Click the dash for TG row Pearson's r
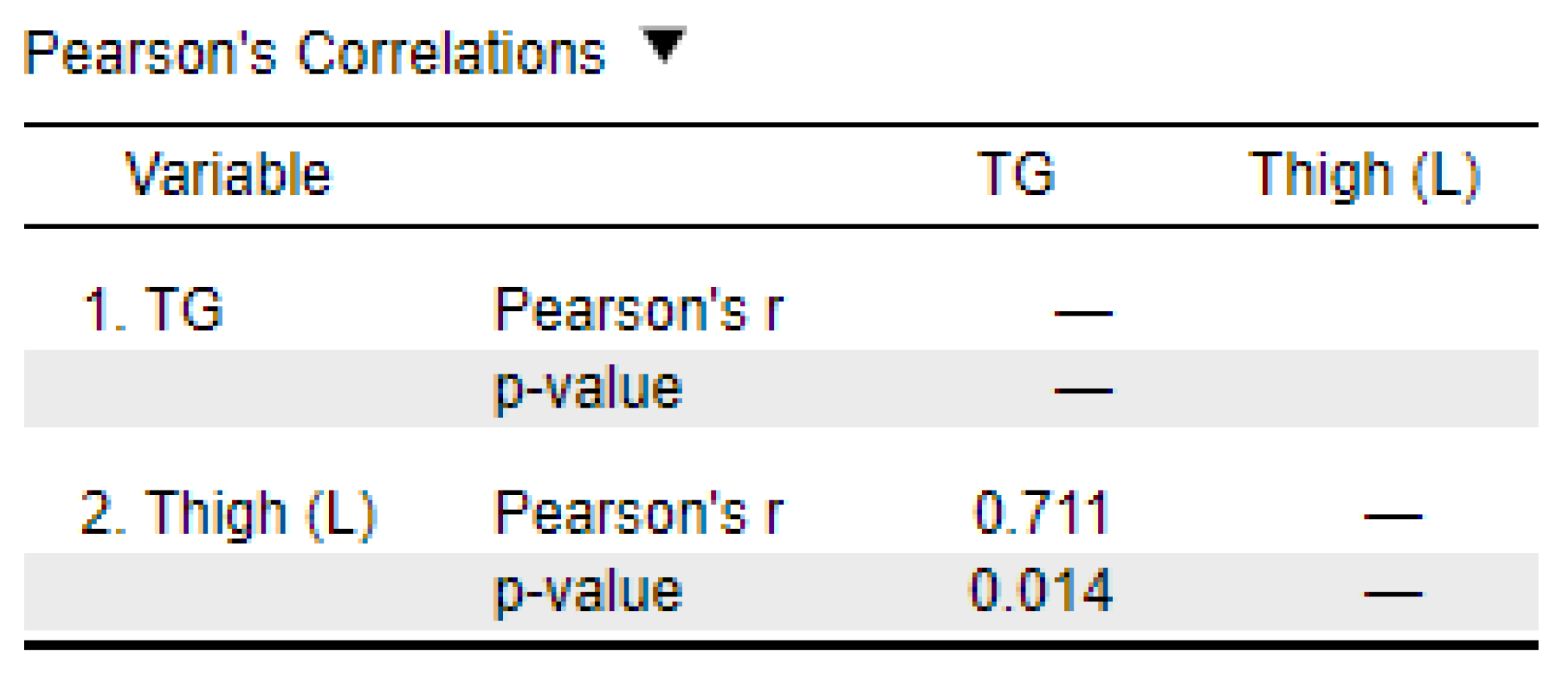Viewport: 1568px width, 673px height. [1083, 313]
